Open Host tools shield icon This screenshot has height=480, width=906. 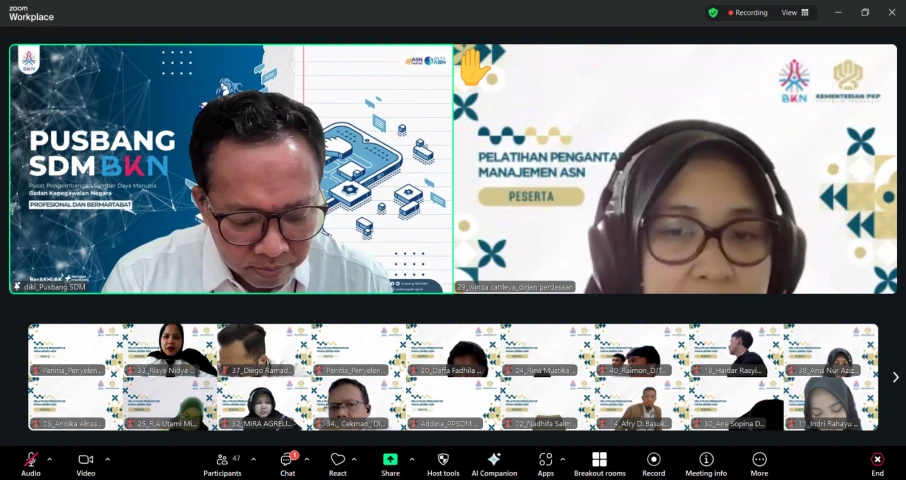[x=443, y=460]
